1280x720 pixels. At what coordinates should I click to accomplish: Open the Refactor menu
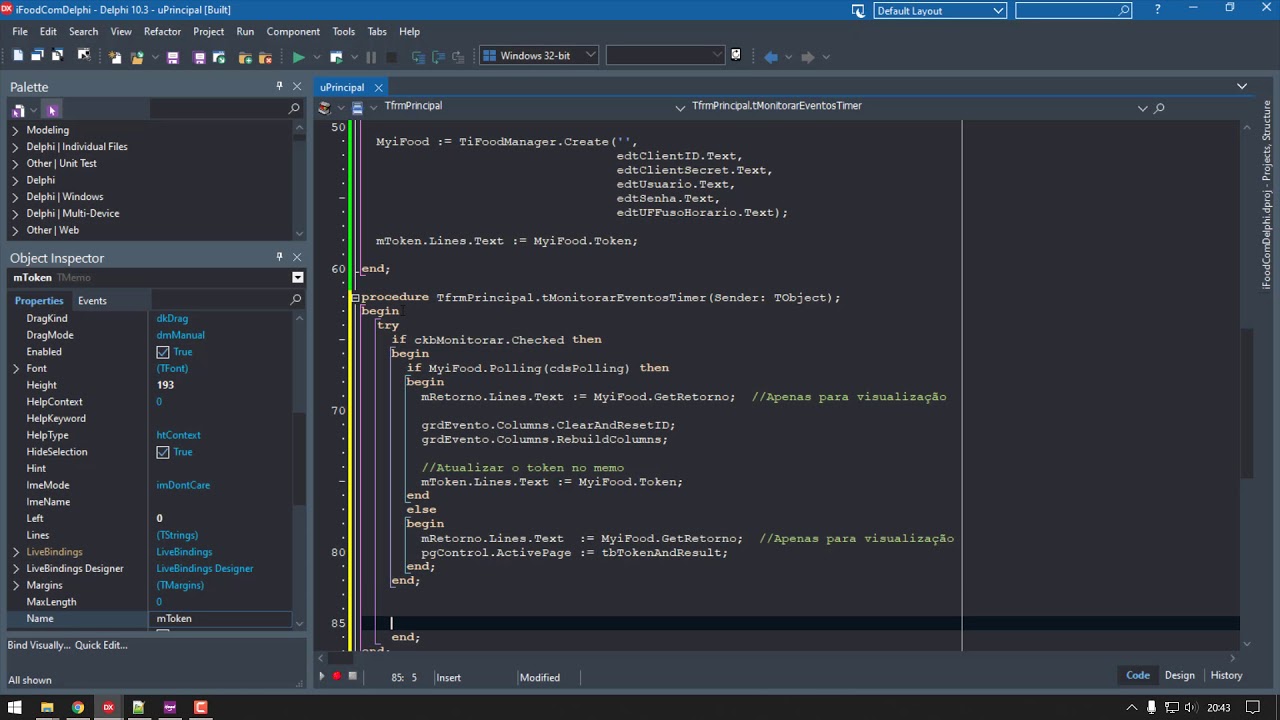coord(162,31)
